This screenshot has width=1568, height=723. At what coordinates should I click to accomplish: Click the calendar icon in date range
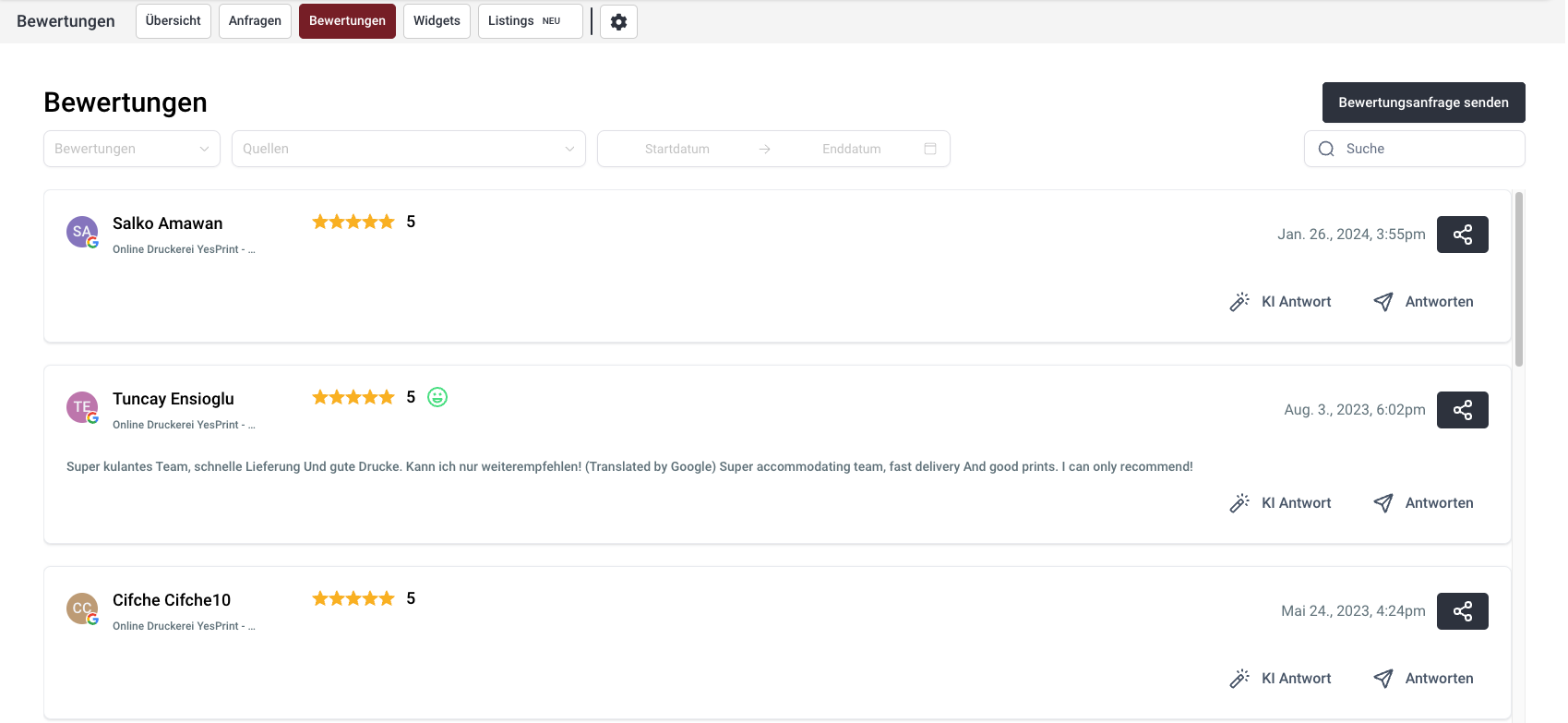[930, 149]
